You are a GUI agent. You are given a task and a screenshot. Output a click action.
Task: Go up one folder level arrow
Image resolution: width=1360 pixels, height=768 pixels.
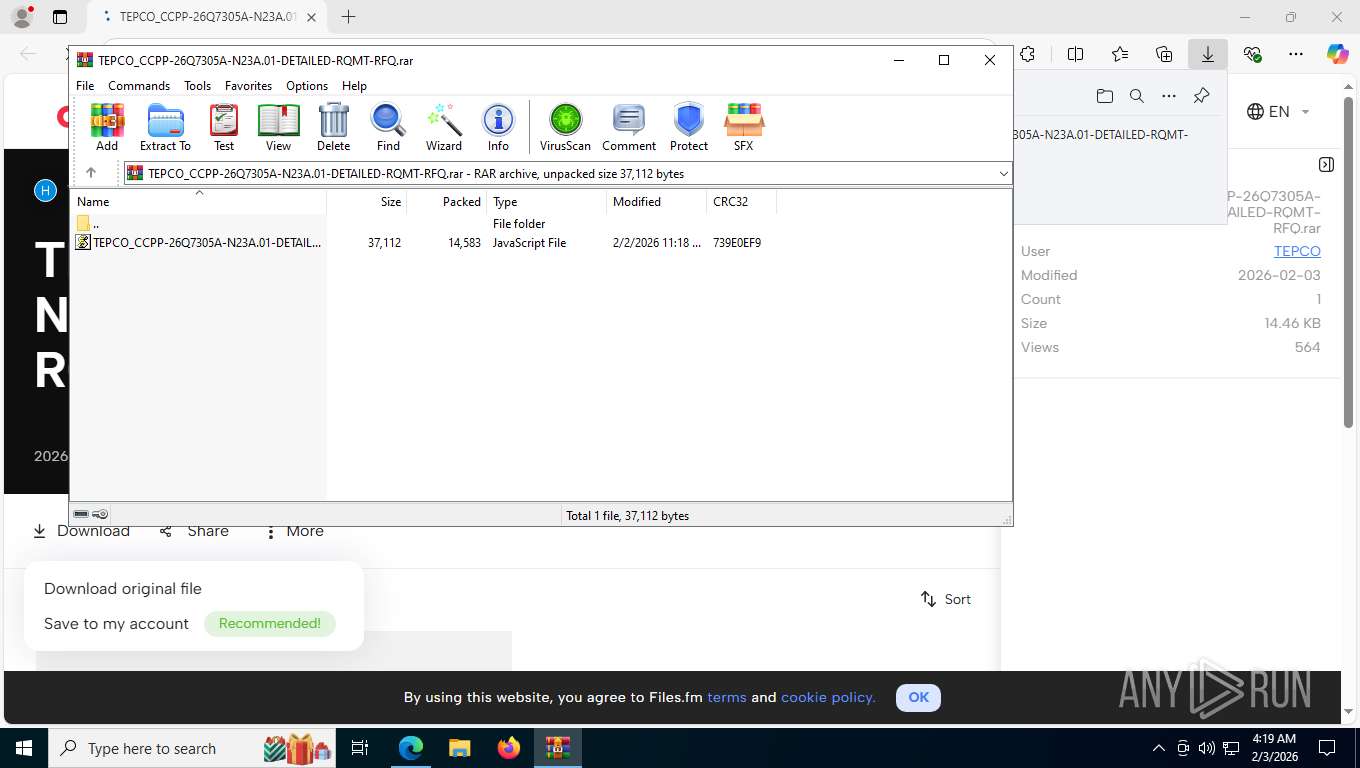click(91, 173)
